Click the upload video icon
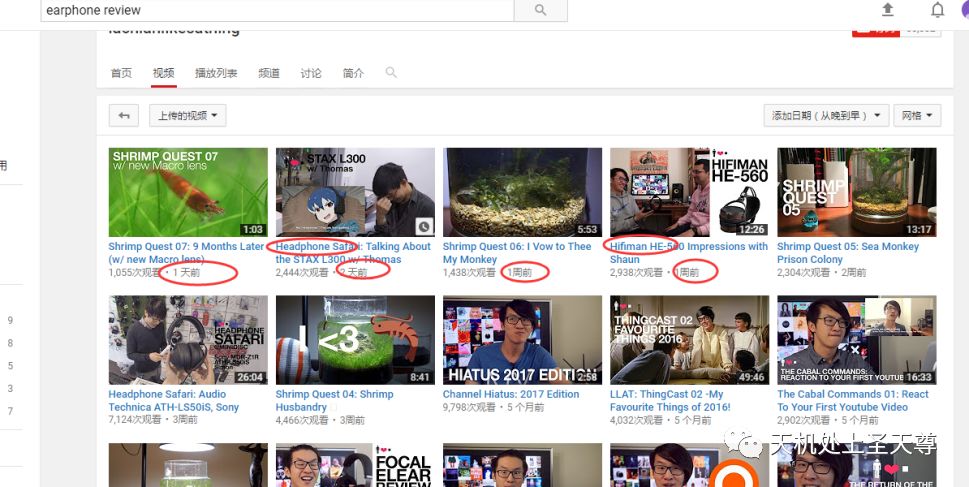 click(887, 10)
